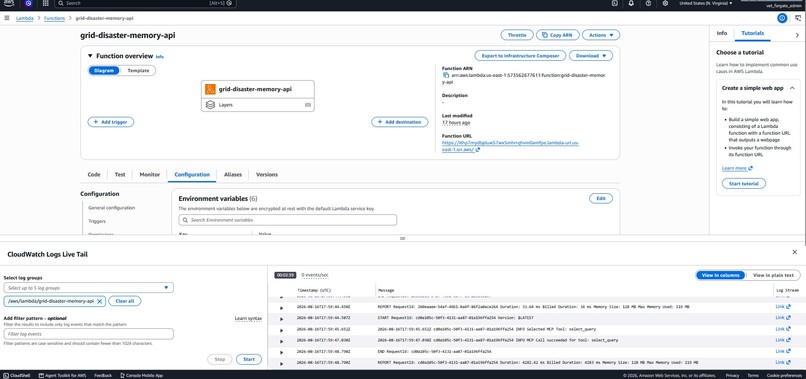Start the Live Tail session
The height and width of the screenshot is (379, 806).
click(249, 359)
